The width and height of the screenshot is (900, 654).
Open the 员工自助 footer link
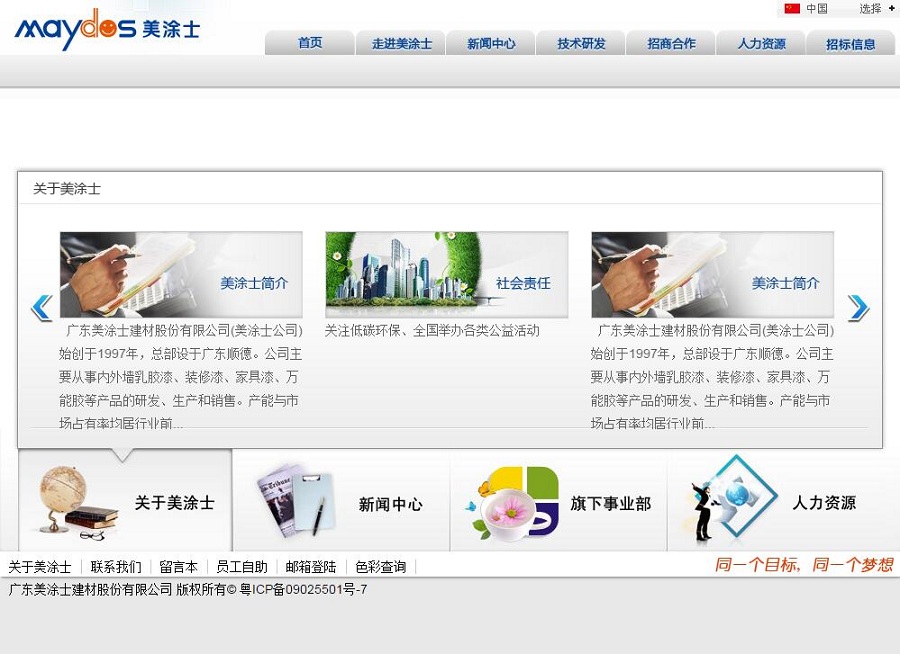[x=242, y=567]
